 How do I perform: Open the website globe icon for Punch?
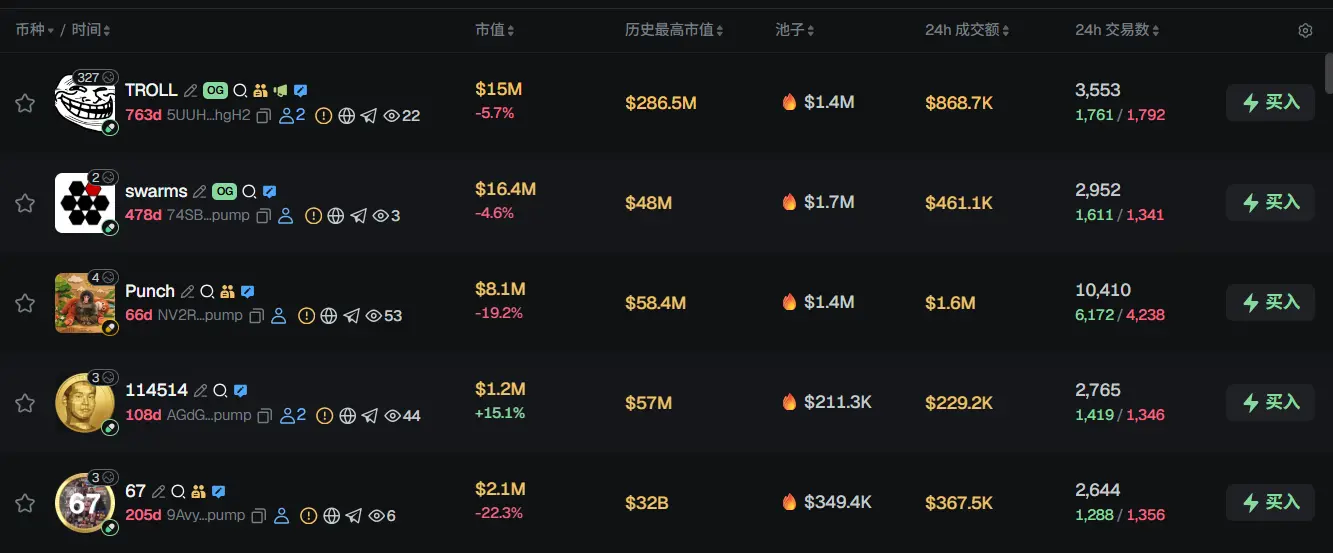(328, 316)
